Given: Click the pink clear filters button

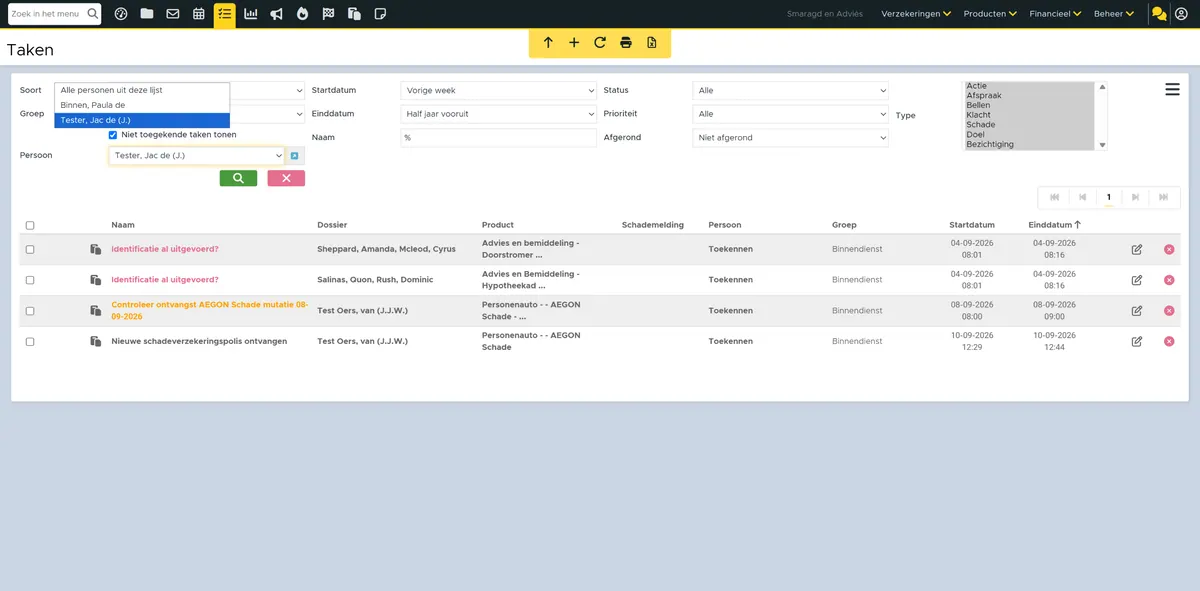Looking at the screenshot, I should [286, 178].
